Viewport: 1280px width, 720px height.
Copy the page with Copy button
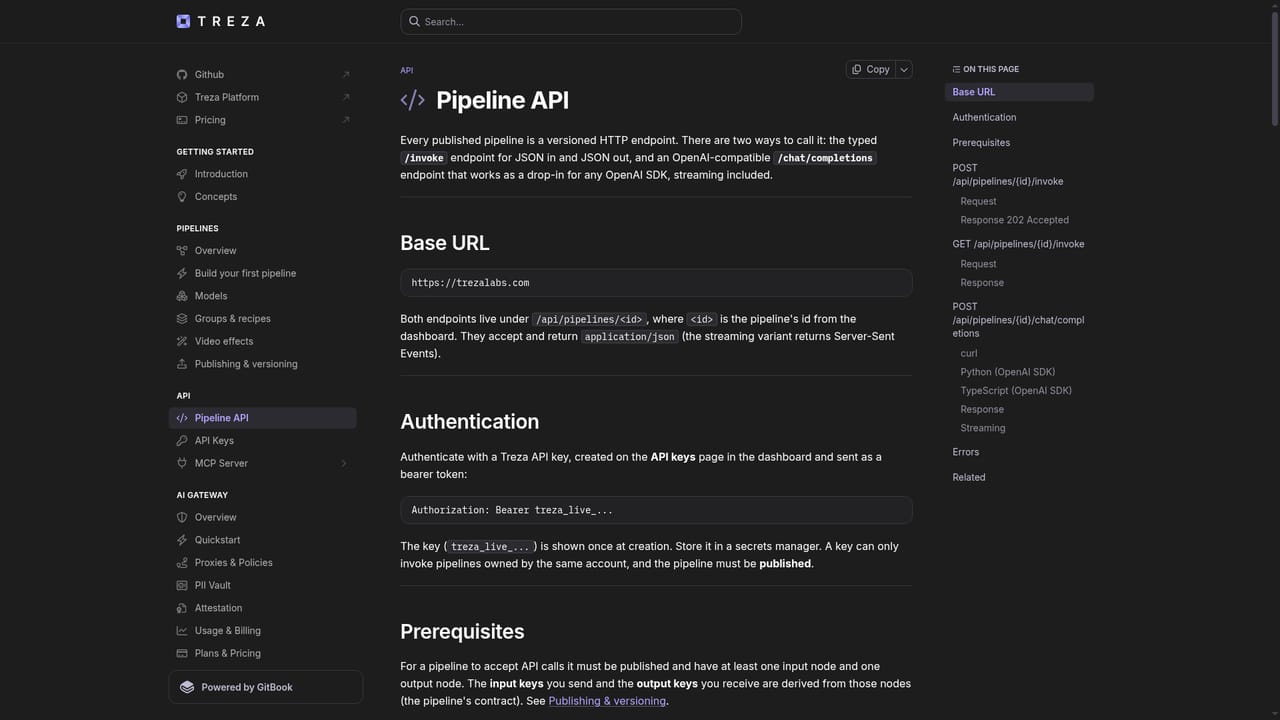tap(871, 69)
